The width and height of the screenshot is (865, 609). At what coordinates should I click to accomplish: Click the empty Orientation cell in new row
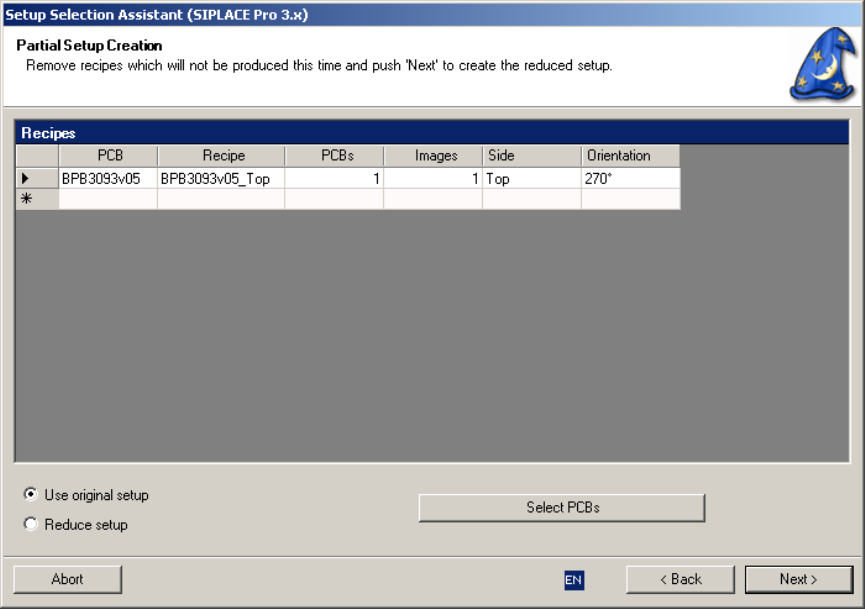[x=631, y=199]
